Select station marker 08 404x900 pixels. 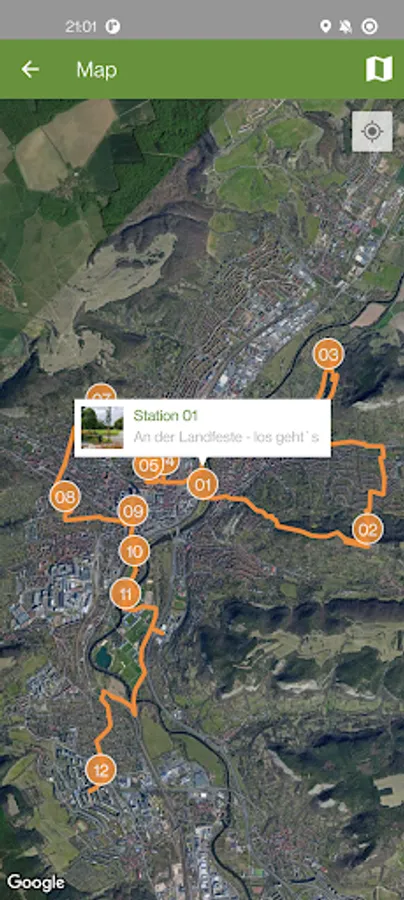[65, 497]
